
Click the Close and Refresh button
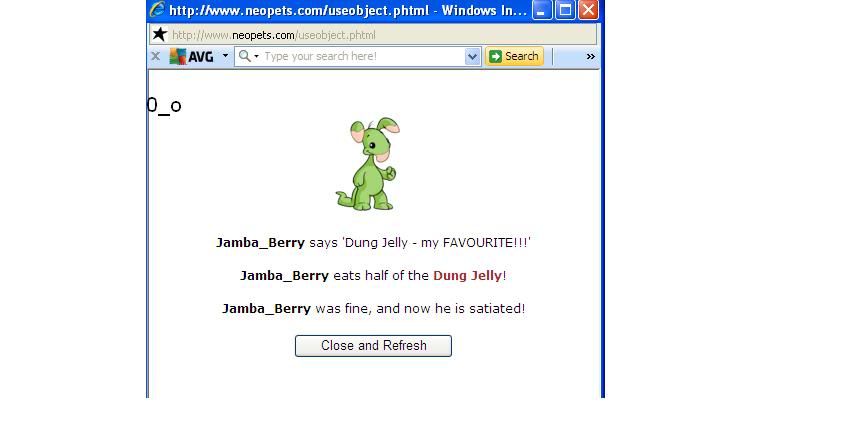tap(374, 346)
